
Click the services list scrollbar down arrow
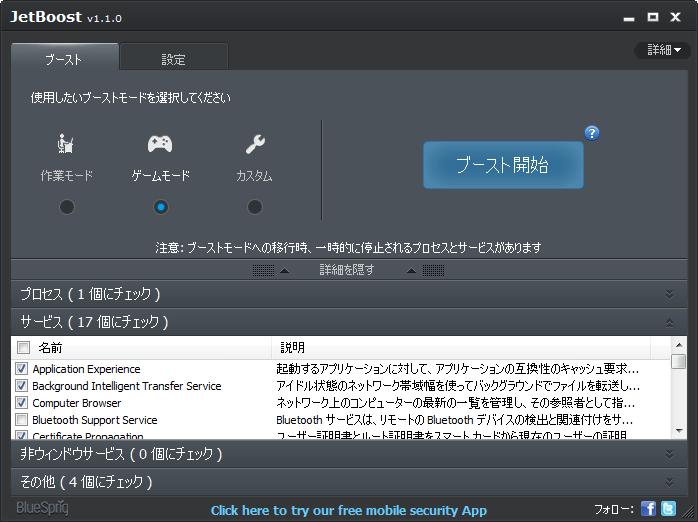[x=679, y=431]
